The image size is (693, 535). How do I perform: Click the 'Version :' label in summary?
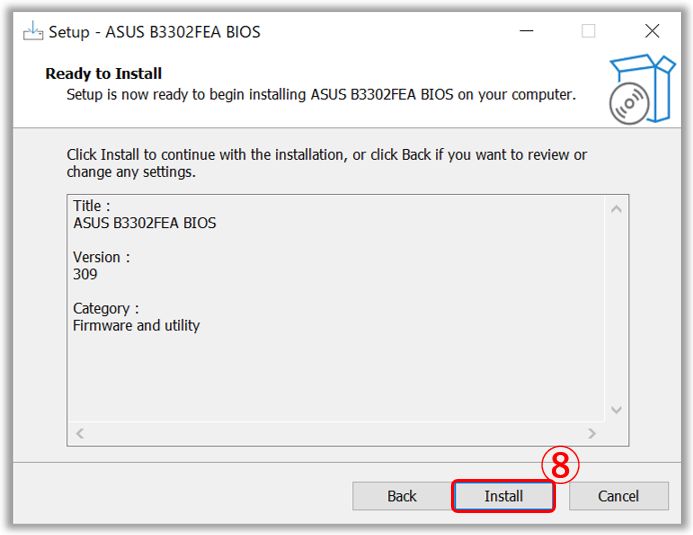(102, 257)
